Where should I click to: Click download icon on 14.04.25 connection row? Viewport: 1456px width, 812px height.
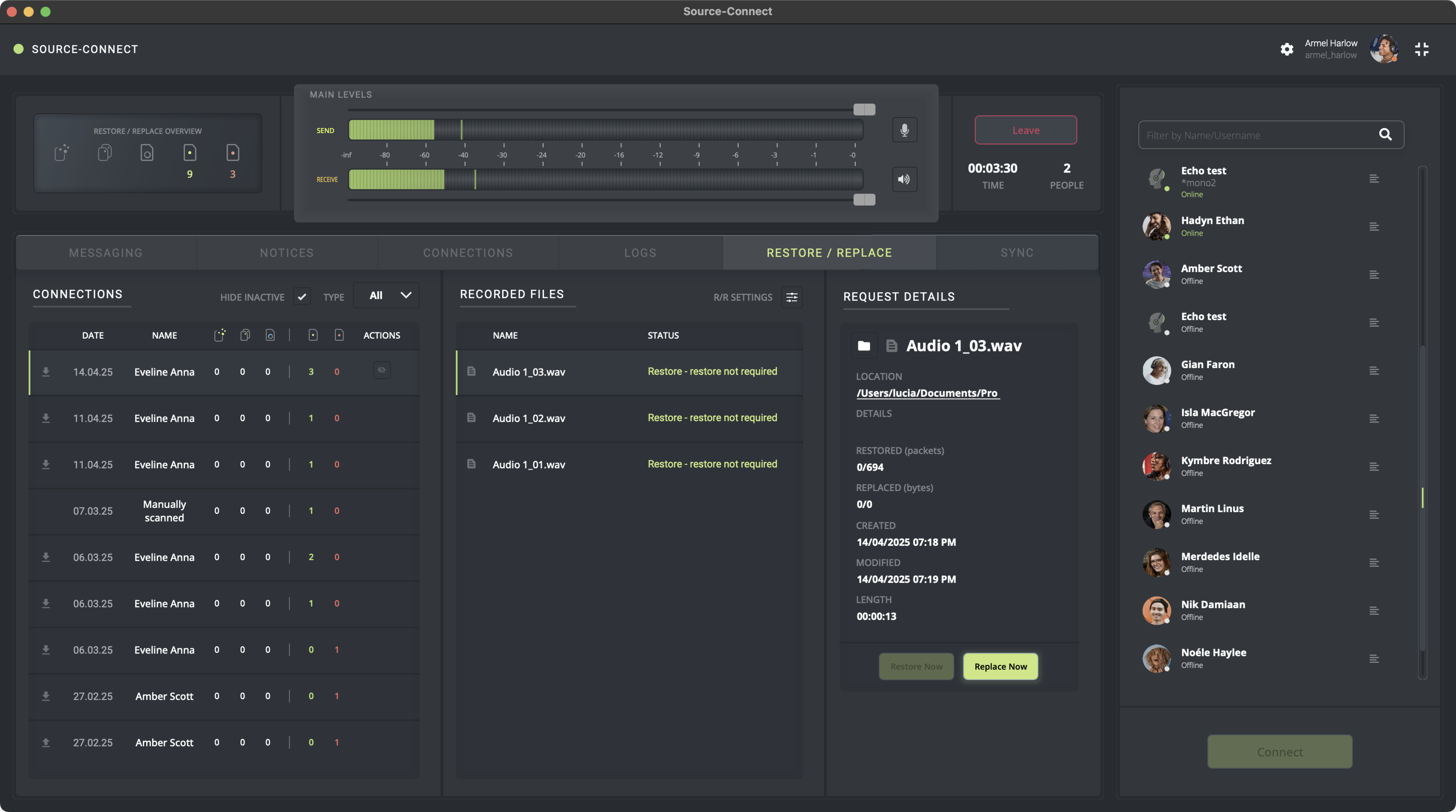coord(46,372)
